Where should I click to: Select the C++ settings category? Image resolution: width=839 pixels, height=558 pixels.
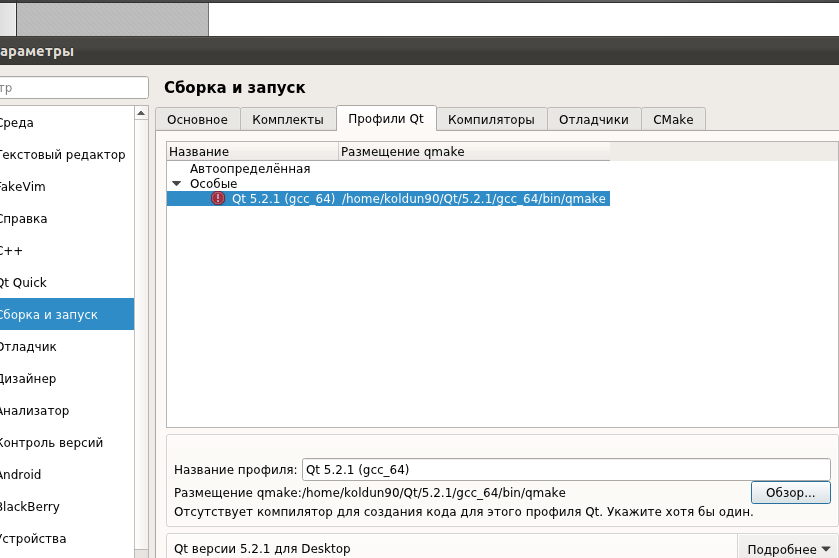pyautogui.click(x=66, y=250)
